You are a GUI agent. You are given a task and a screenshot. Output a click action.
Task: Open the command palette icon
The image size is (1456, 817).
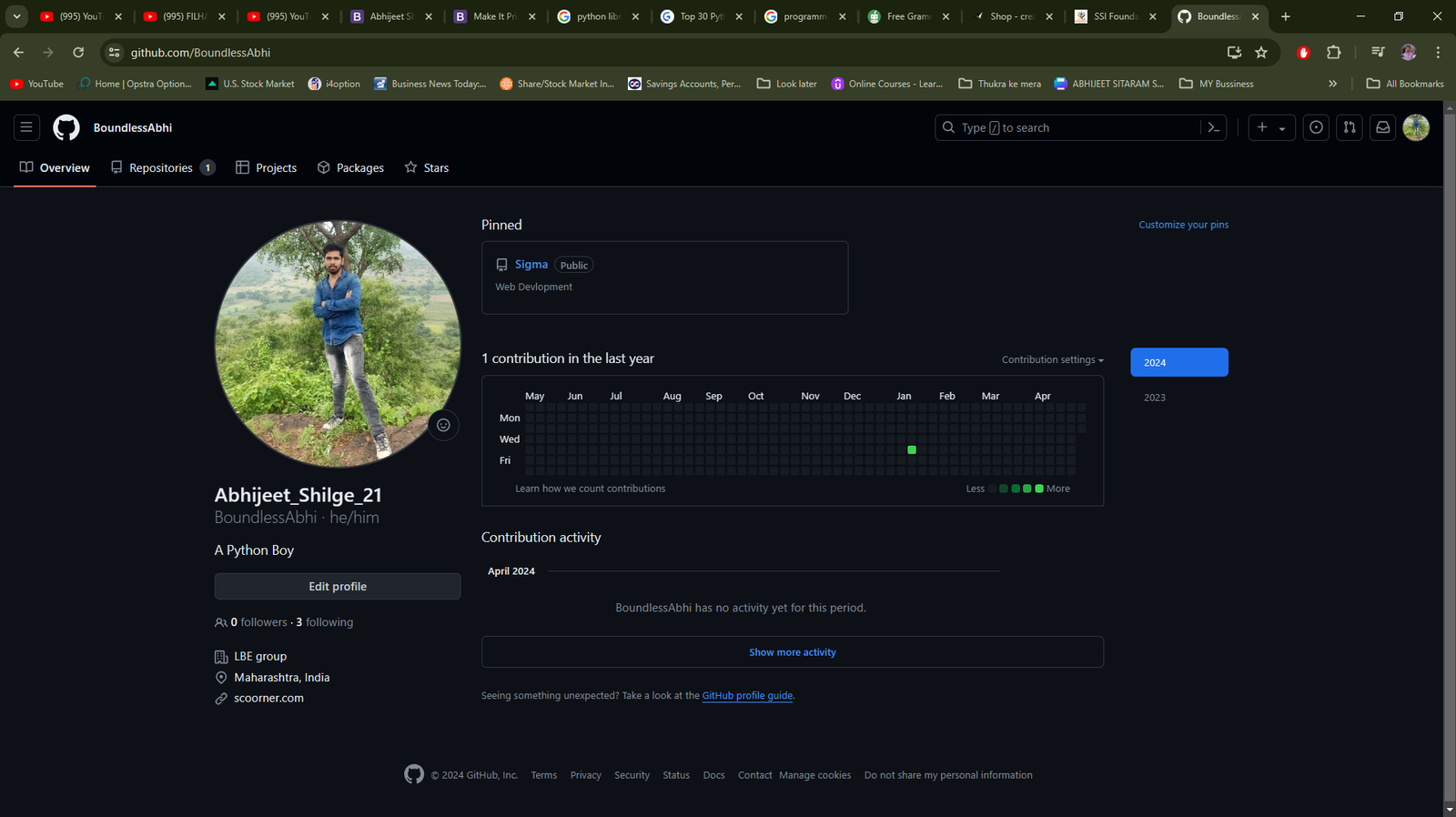coord(1213,127)
